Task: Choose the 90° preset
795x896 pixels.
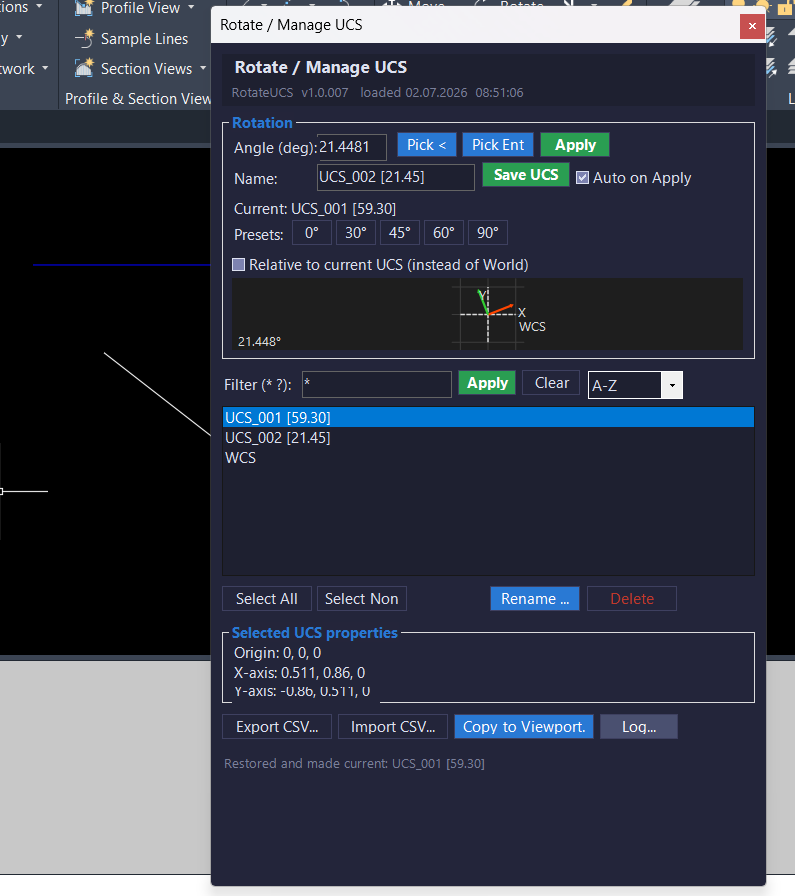Action: pyautogui.click(x=488, y=233)
